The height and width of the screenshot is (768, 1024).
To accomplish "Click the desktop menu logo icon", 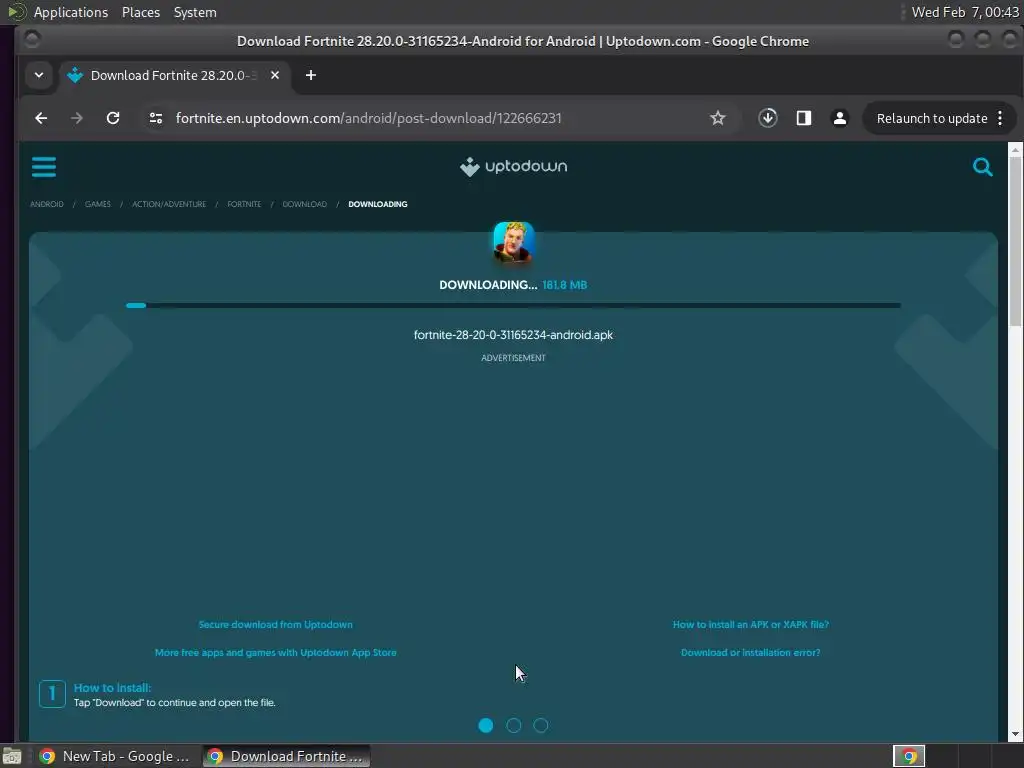I will coord(16,12).
